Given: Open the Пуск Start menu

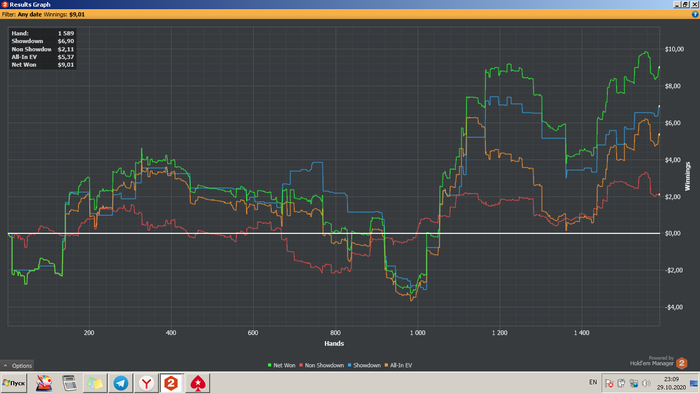Looking at the screenshot, I should (x=14, y=383).
